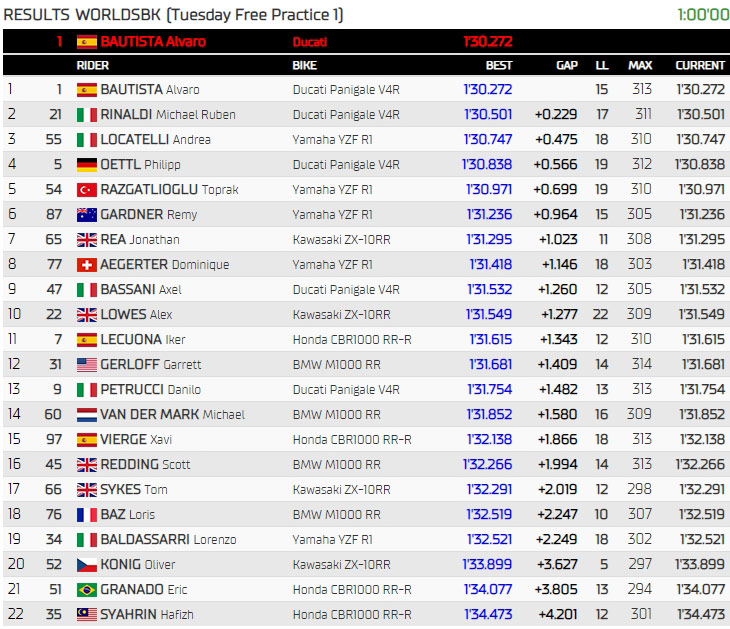
Task: Click the German flag next to OETTL Philipp
Action: pyautogui.click(x=86, y=165)
